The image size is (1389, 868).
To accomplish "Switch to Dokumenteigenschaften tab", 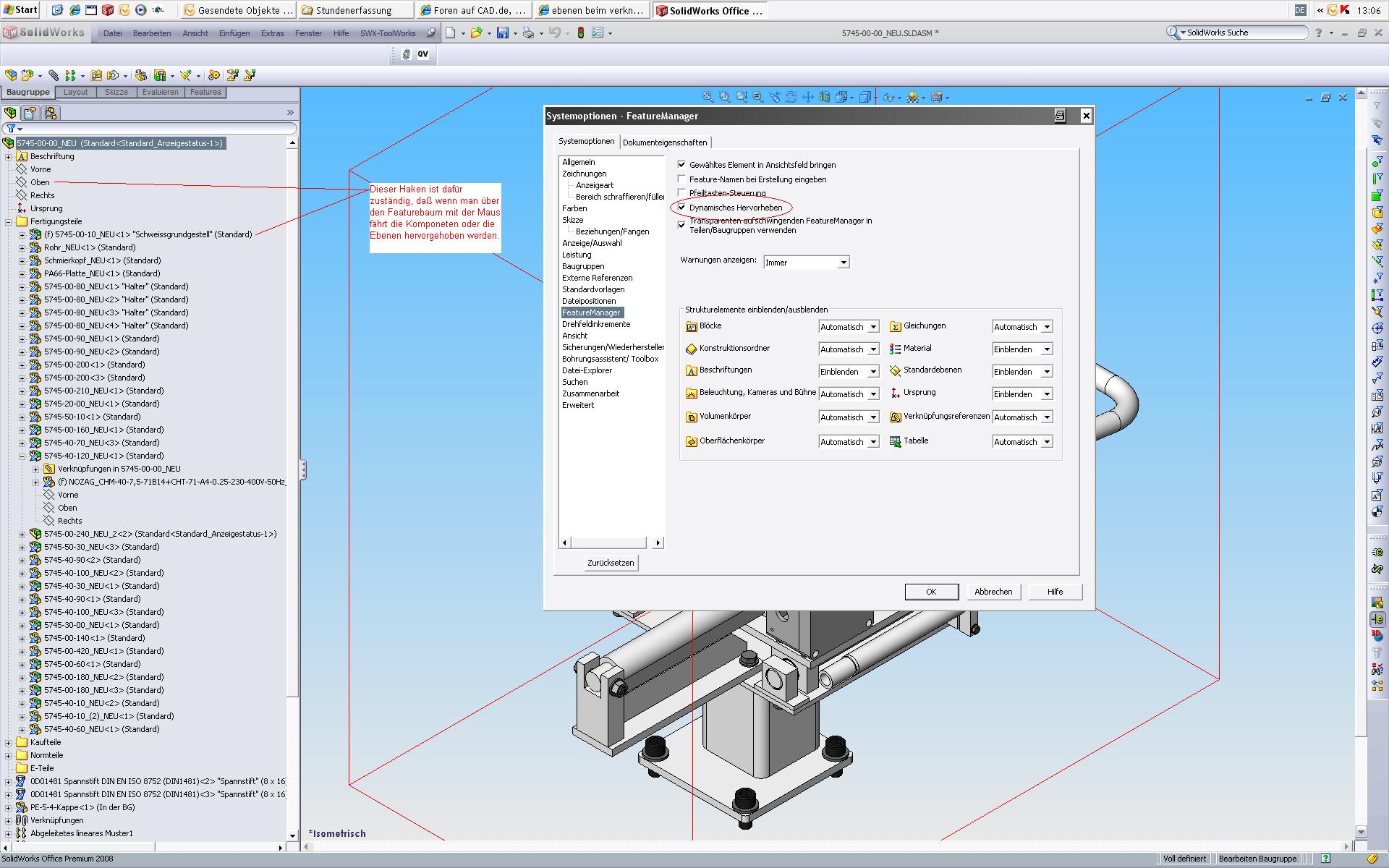I will click(664, 142).
